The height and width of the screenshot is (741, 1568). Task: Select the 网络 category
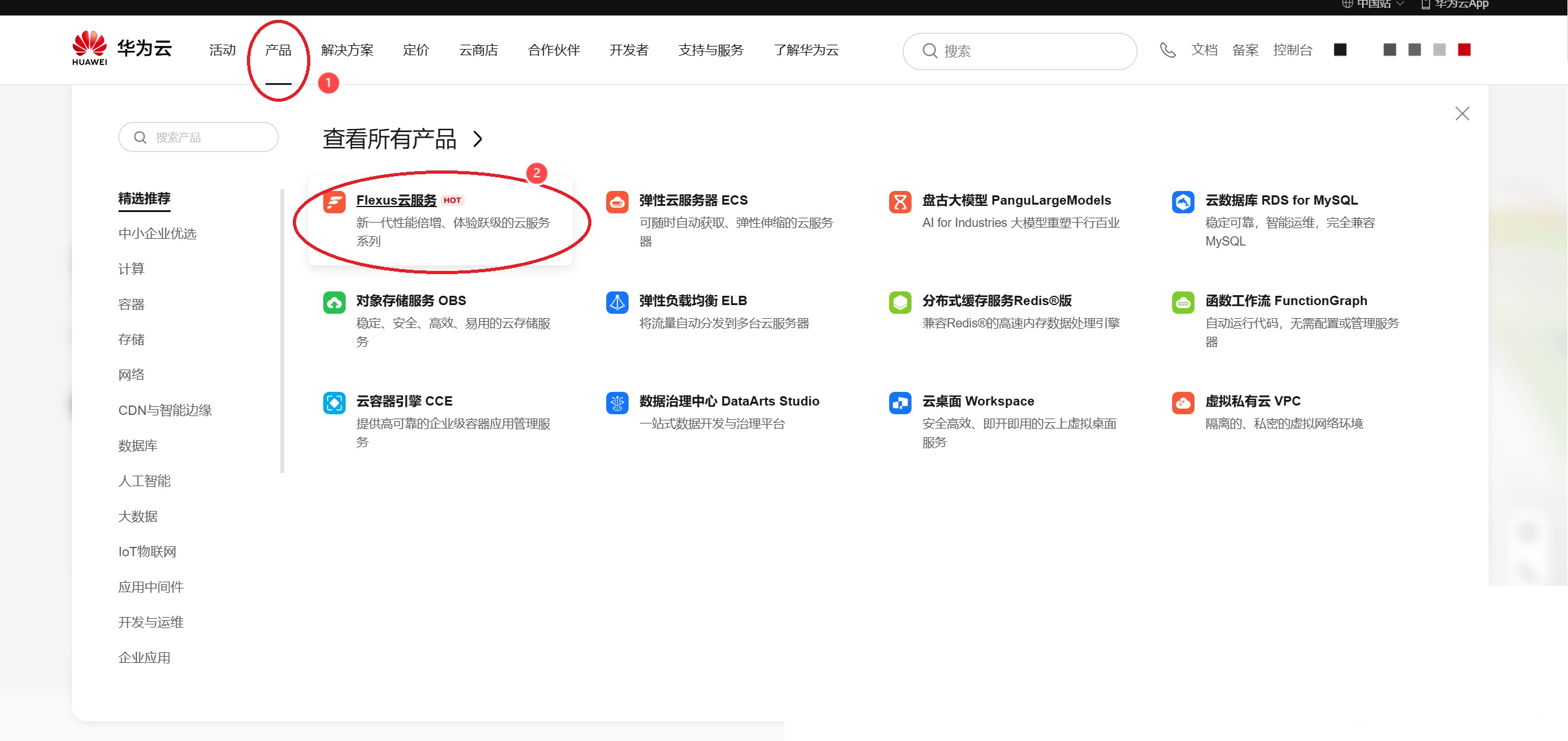tap(132, 375)
